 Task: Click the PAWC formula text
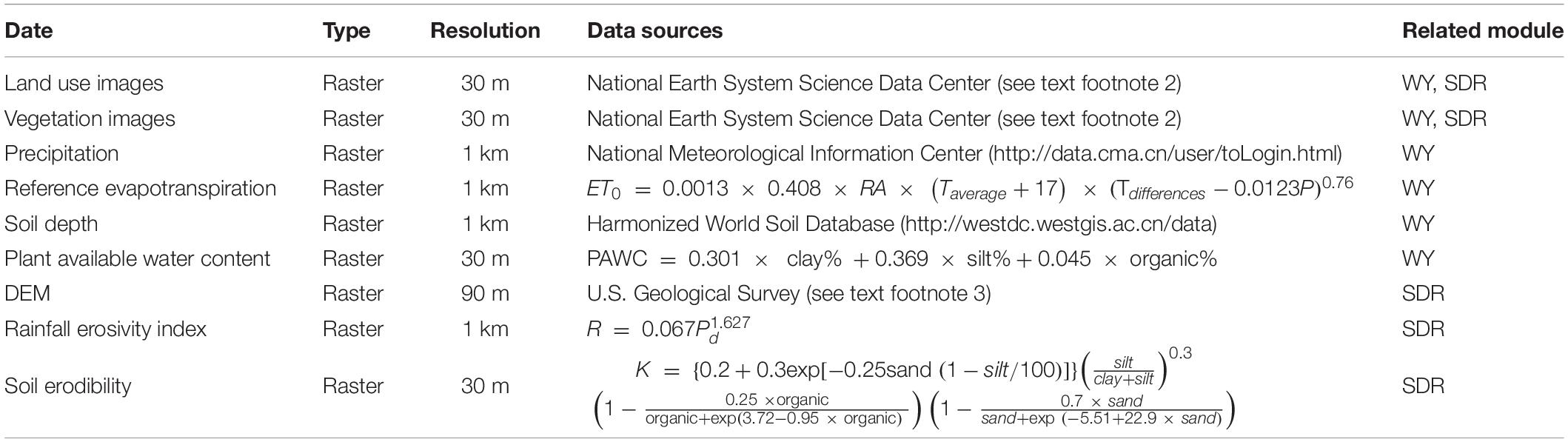[x=902, y=259]
